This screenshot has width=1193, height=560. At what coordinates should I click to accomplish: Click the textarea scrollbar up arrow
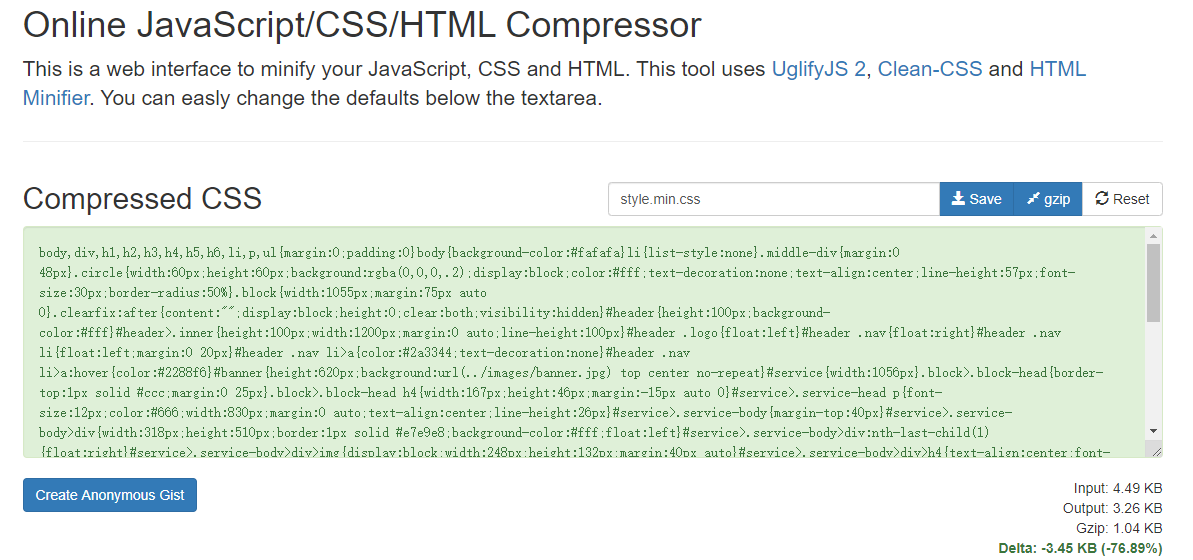1154,237
